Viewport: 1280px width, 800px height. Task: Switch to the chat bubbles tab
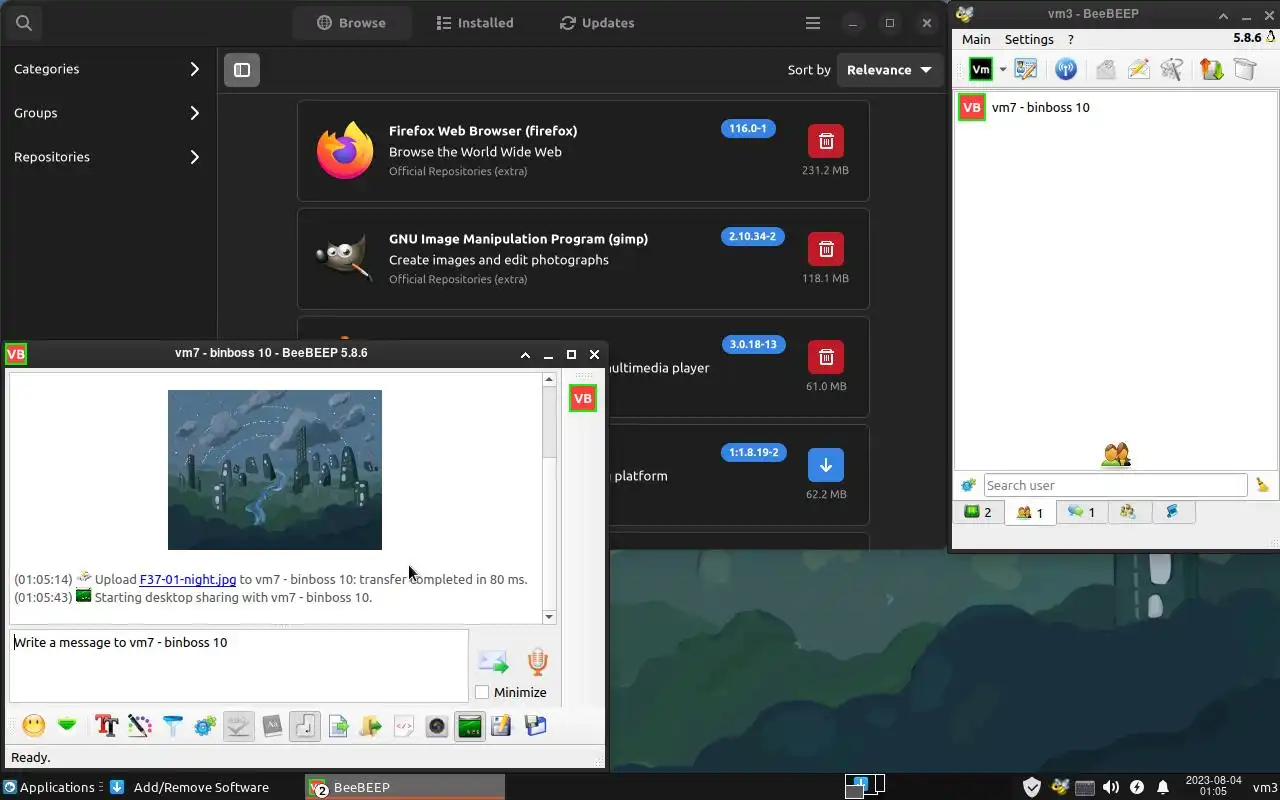tap(1081, 512)
